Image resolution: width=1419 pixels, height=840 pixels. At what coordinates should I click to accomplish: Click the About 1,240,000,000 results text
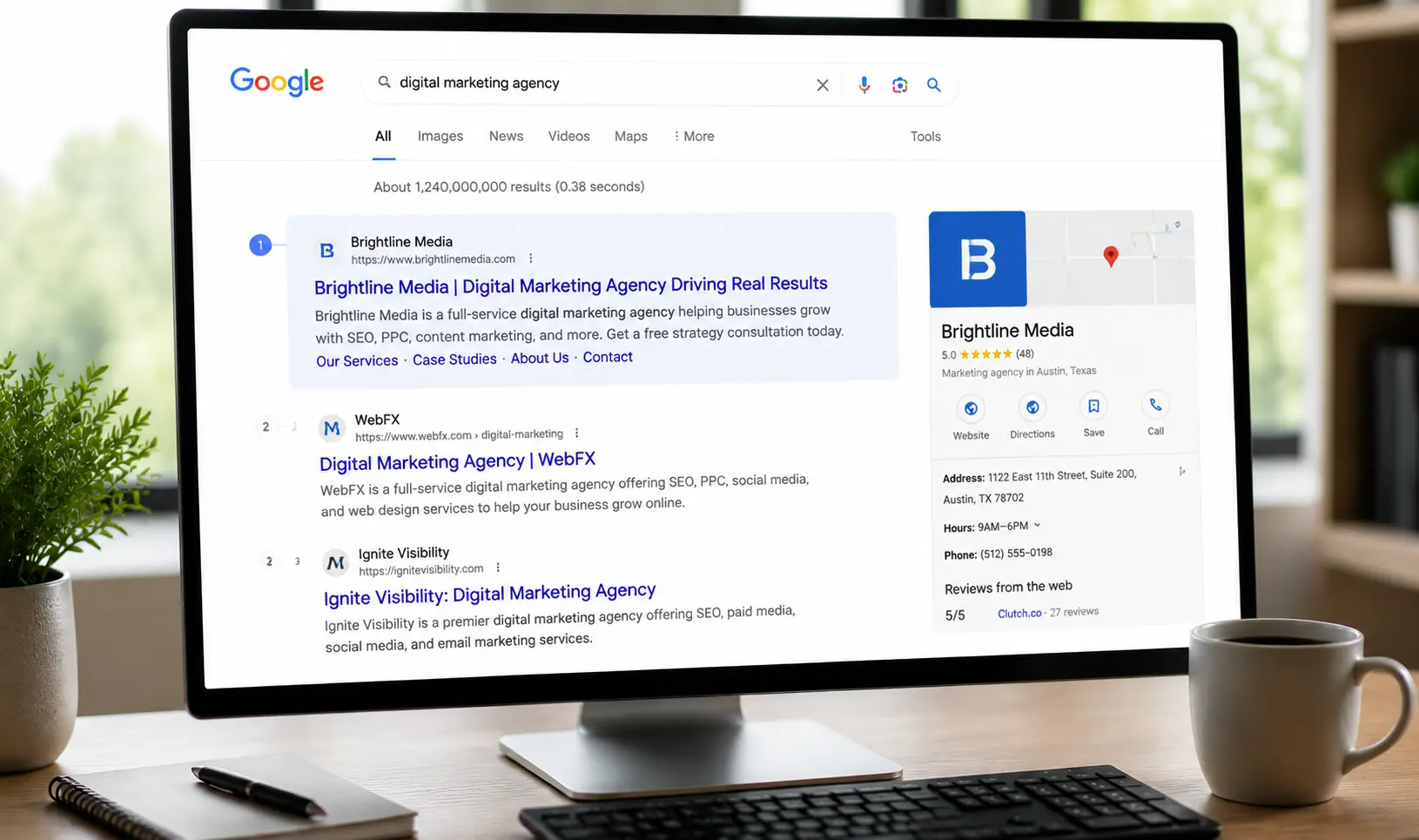point(509,186)
